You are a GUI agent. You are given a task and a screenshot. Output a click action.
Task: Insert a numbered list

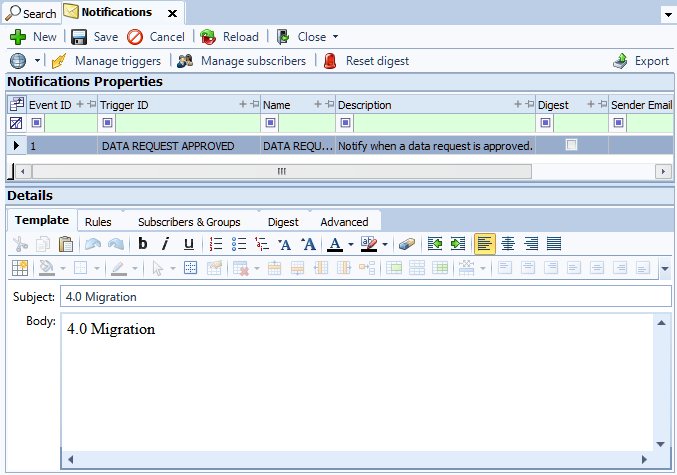click(x=215, y=244)
